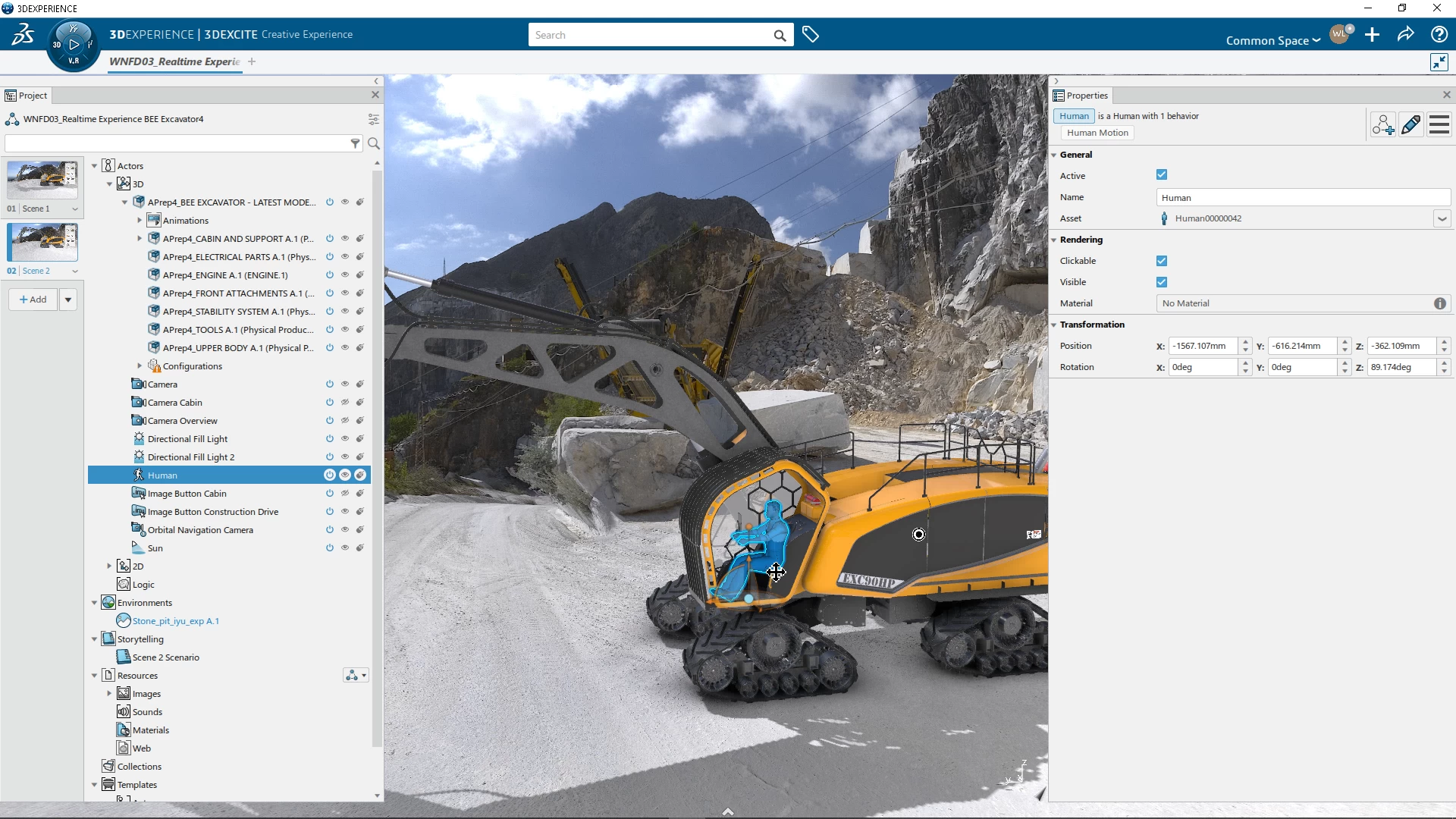
Task: Collapse the Actors tree node
Action: [94, 165]
